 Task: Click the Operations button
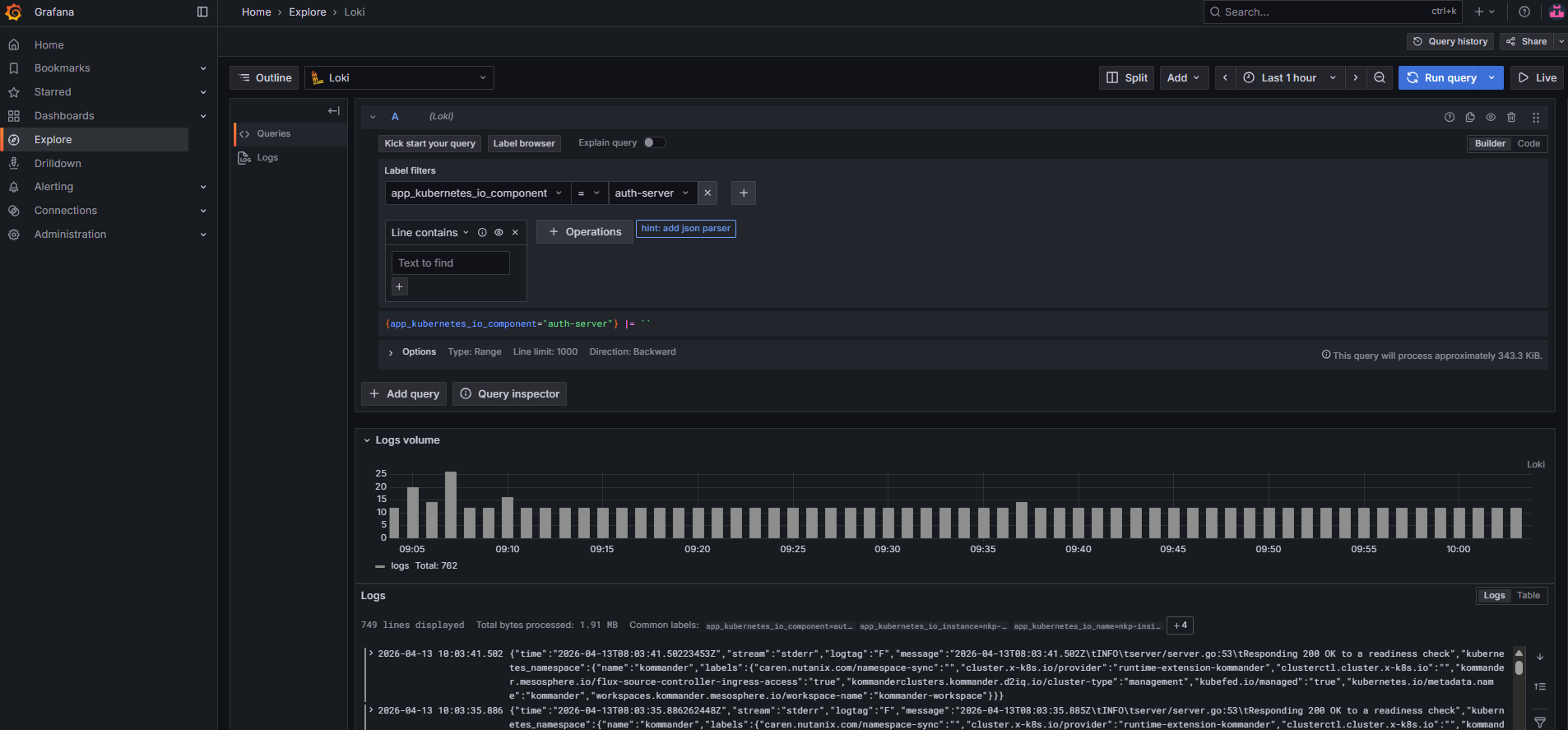(x=585, y=232)
